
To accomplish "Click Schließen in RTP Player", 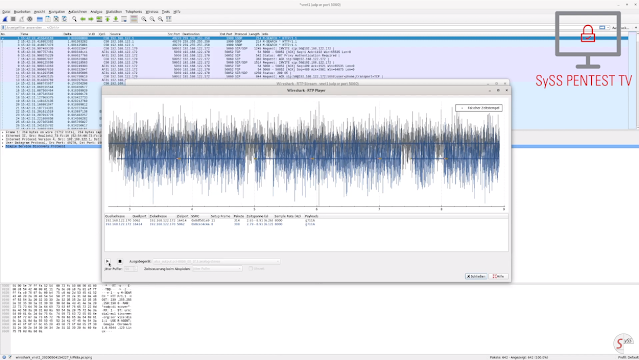I will pyautogui.click(x=476, y=276).
